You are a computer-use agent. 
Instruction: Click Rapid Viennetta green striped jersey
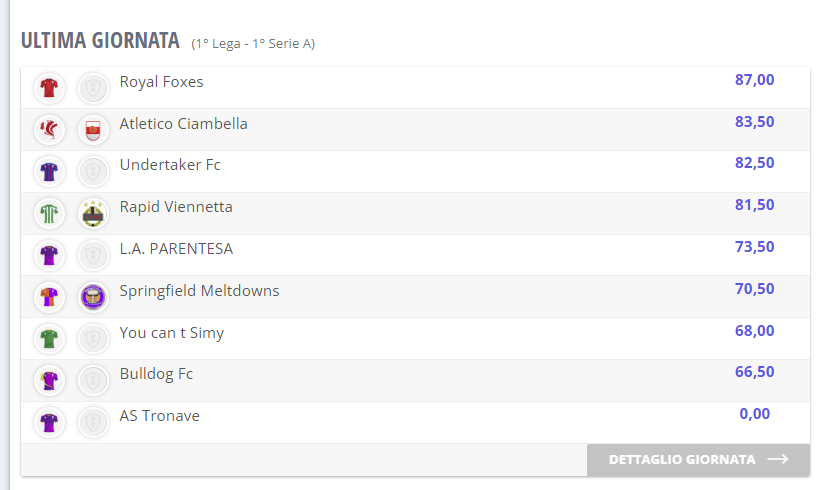coord(49,214)
